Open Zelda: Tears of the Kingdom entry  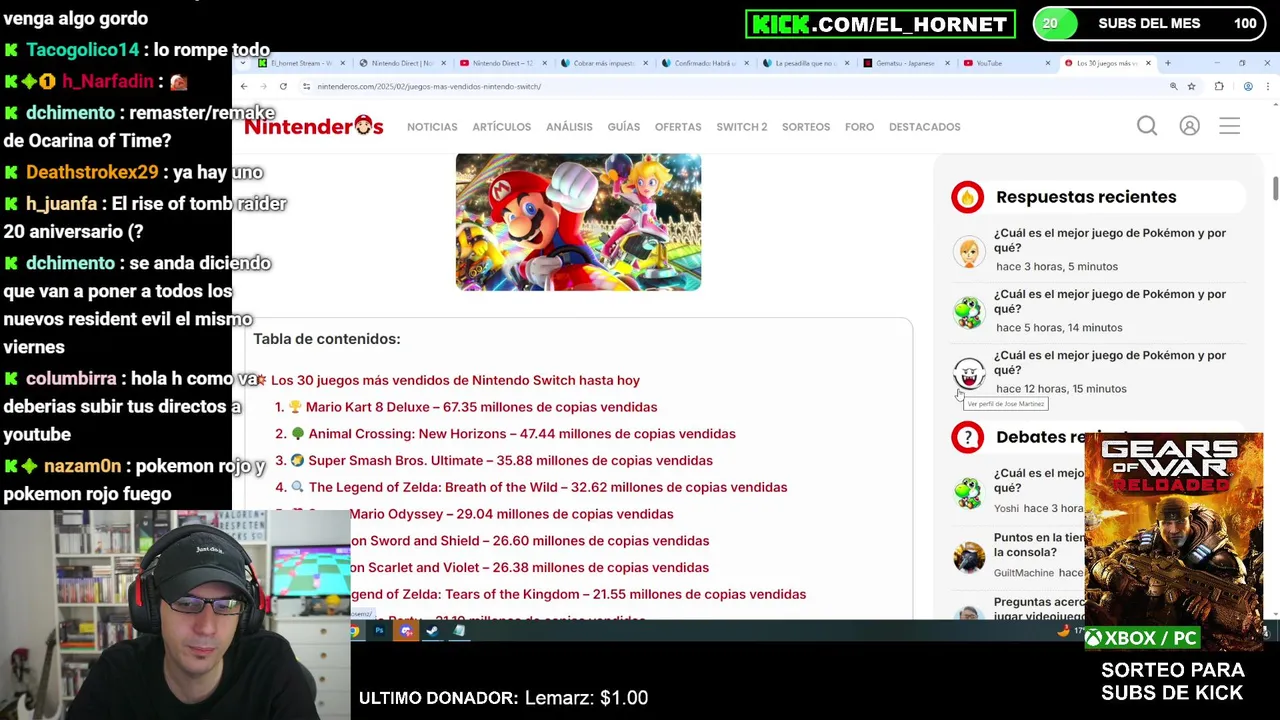coord(578,595)
